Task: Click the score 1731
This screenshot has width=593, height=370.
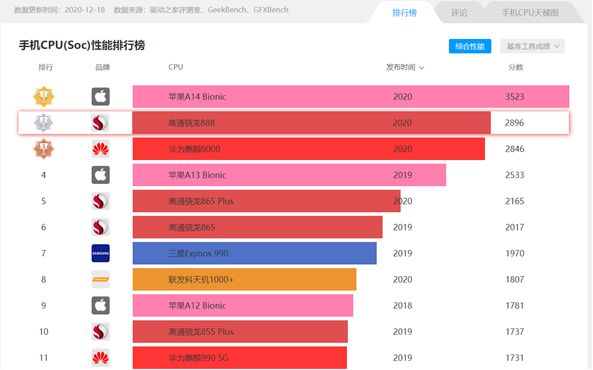Action: pyautogui.click(x=515, y=358)
